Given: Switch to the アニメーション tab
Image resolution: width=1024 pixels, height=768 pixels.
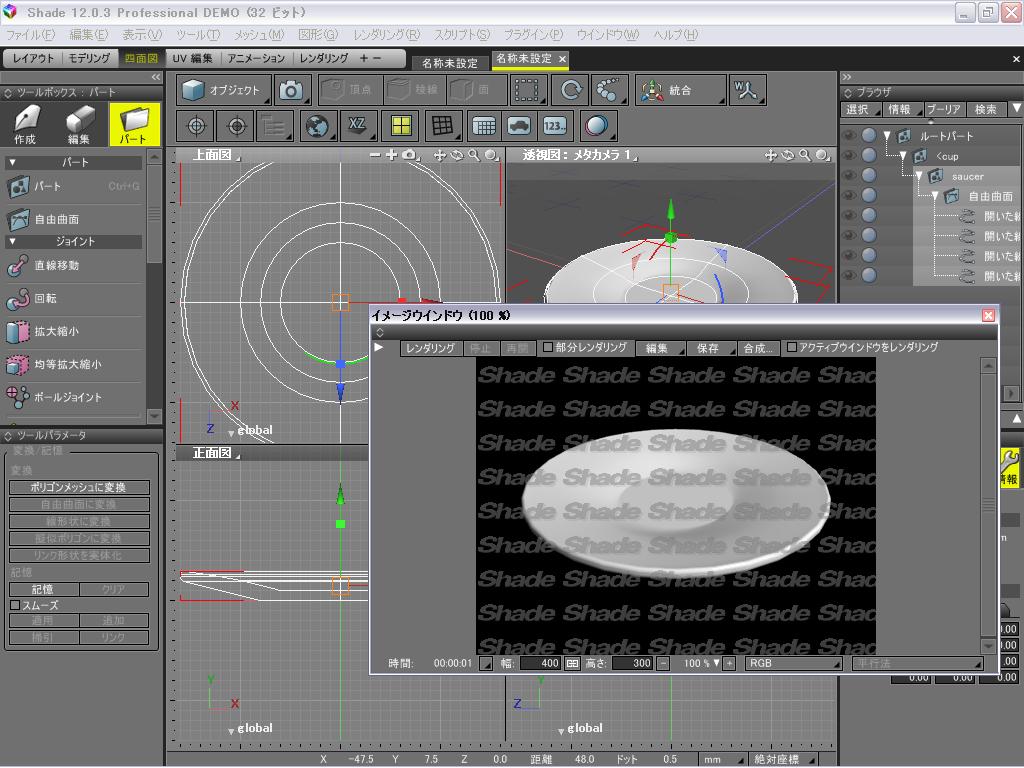Looking at the screenshot, I should [255, 58].
